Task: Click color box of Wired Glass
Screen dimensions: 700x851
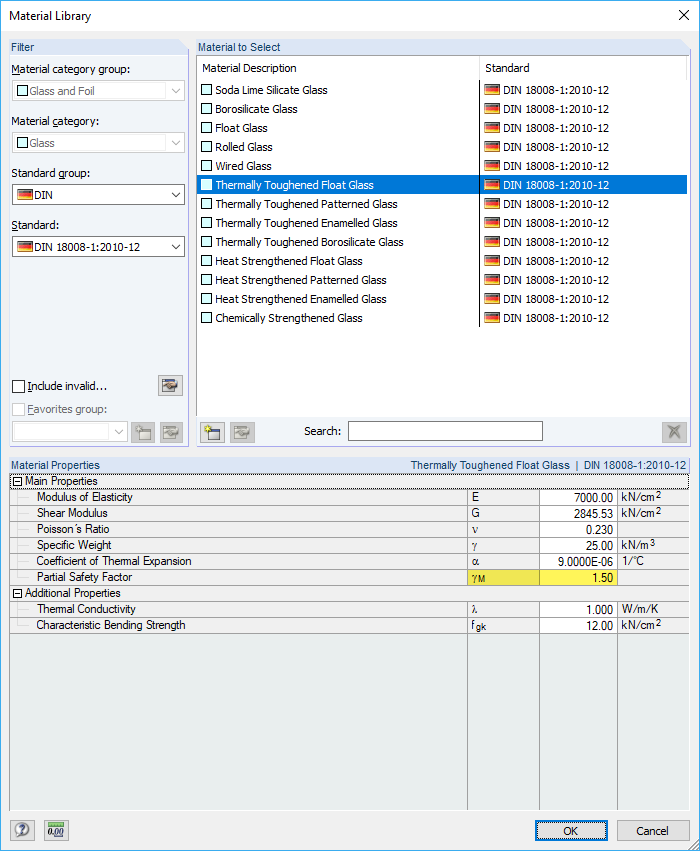Action: pos(206,166)
